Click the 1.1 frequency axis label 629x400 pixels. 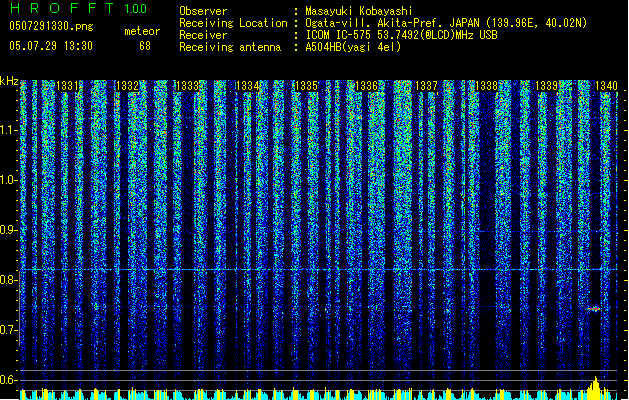9,130
